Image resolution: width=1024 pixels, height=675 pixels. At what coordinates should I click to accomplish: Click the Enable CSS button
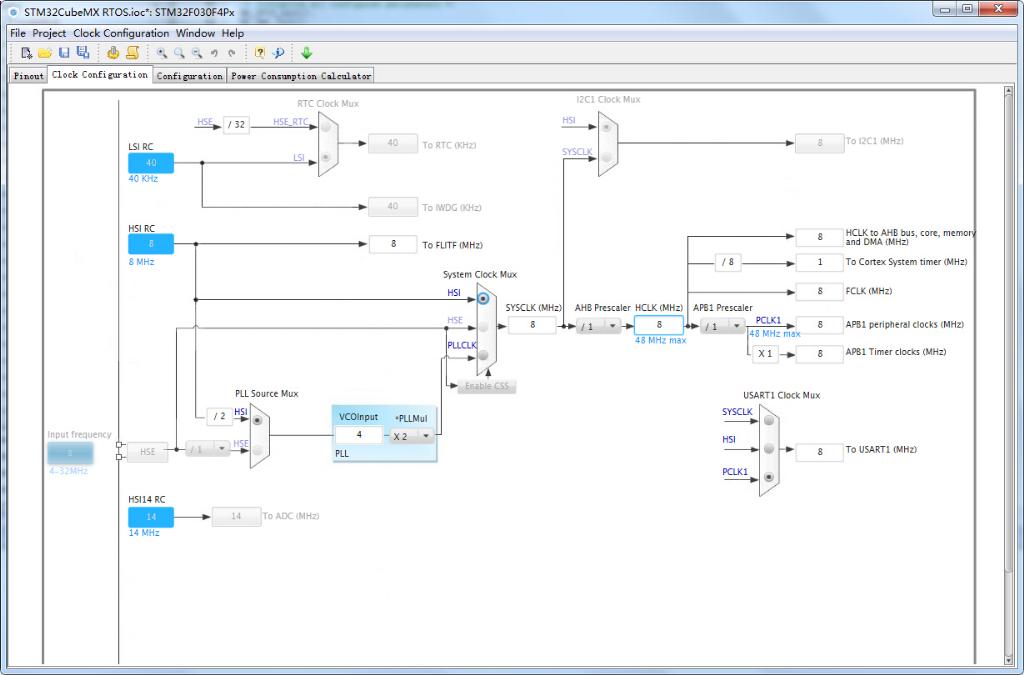(487, 386)
